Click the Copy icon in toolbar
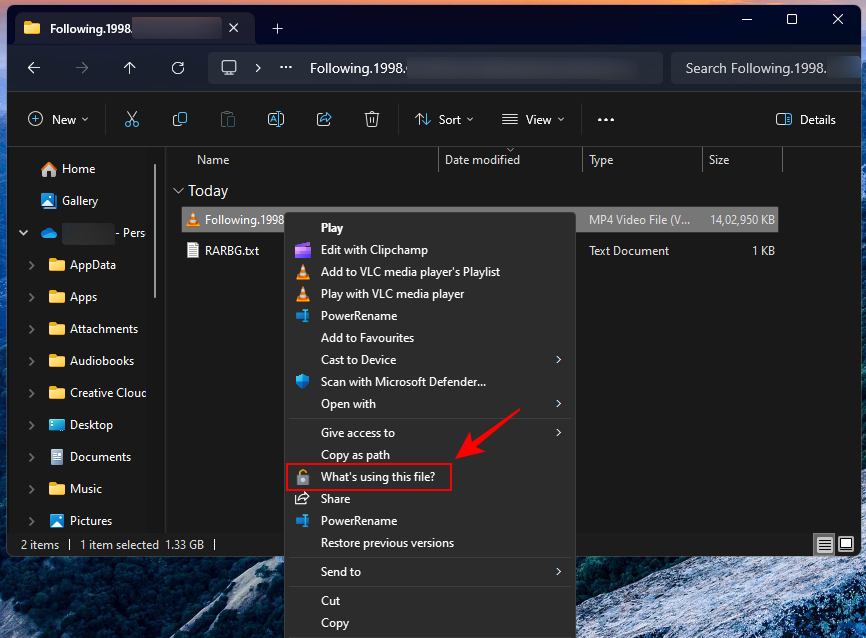Screen dimensions: 866x638 180,119
